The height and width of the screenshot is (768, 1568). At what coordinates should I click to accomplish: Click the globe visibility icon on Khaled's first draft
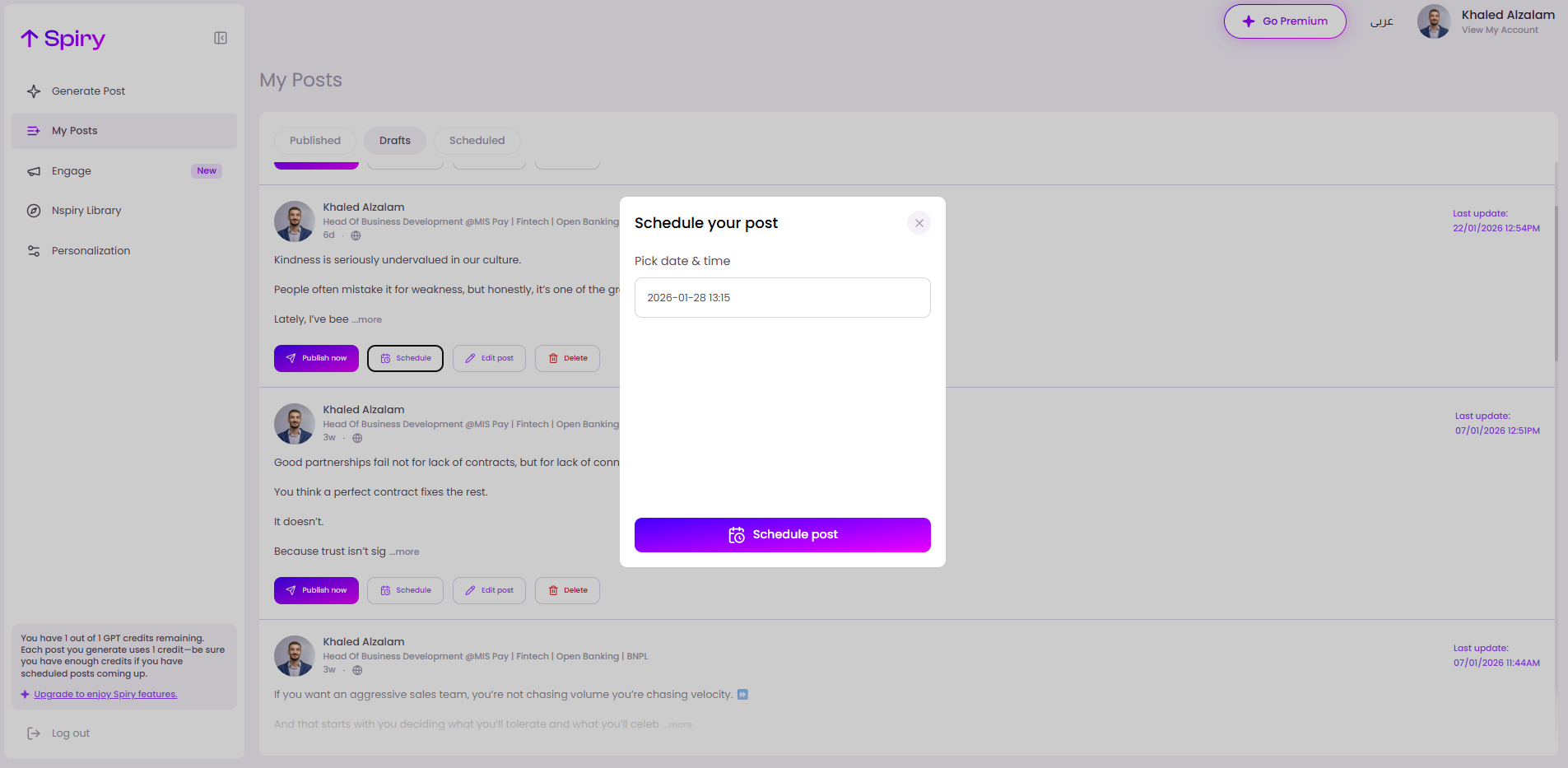tap(355, 235)
